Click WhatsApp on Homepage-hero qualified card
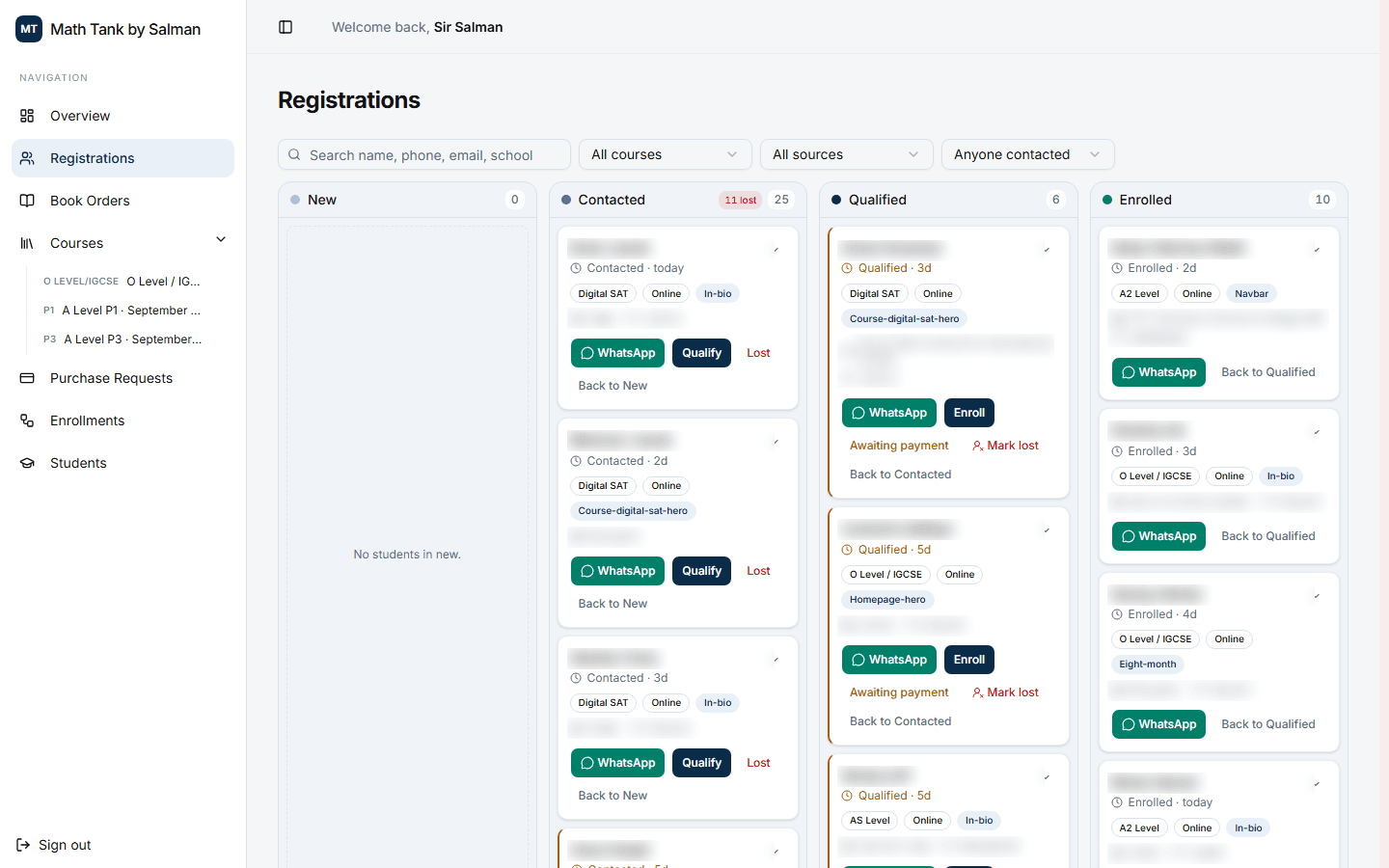The width and height of the screenshot is (1389, 868). coord(888,660)
